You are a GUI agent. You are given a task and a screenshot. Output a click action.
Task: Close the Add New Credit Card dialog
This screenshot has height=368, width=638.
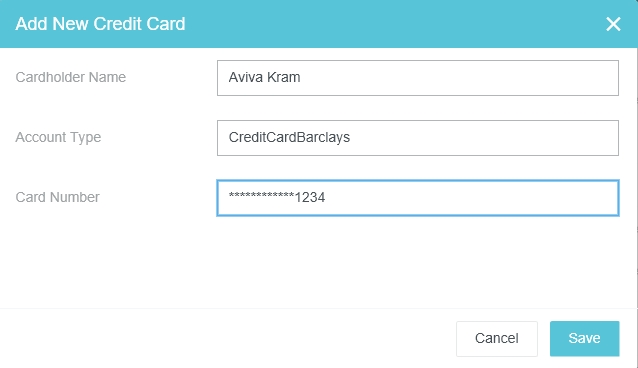pos(613,24)
